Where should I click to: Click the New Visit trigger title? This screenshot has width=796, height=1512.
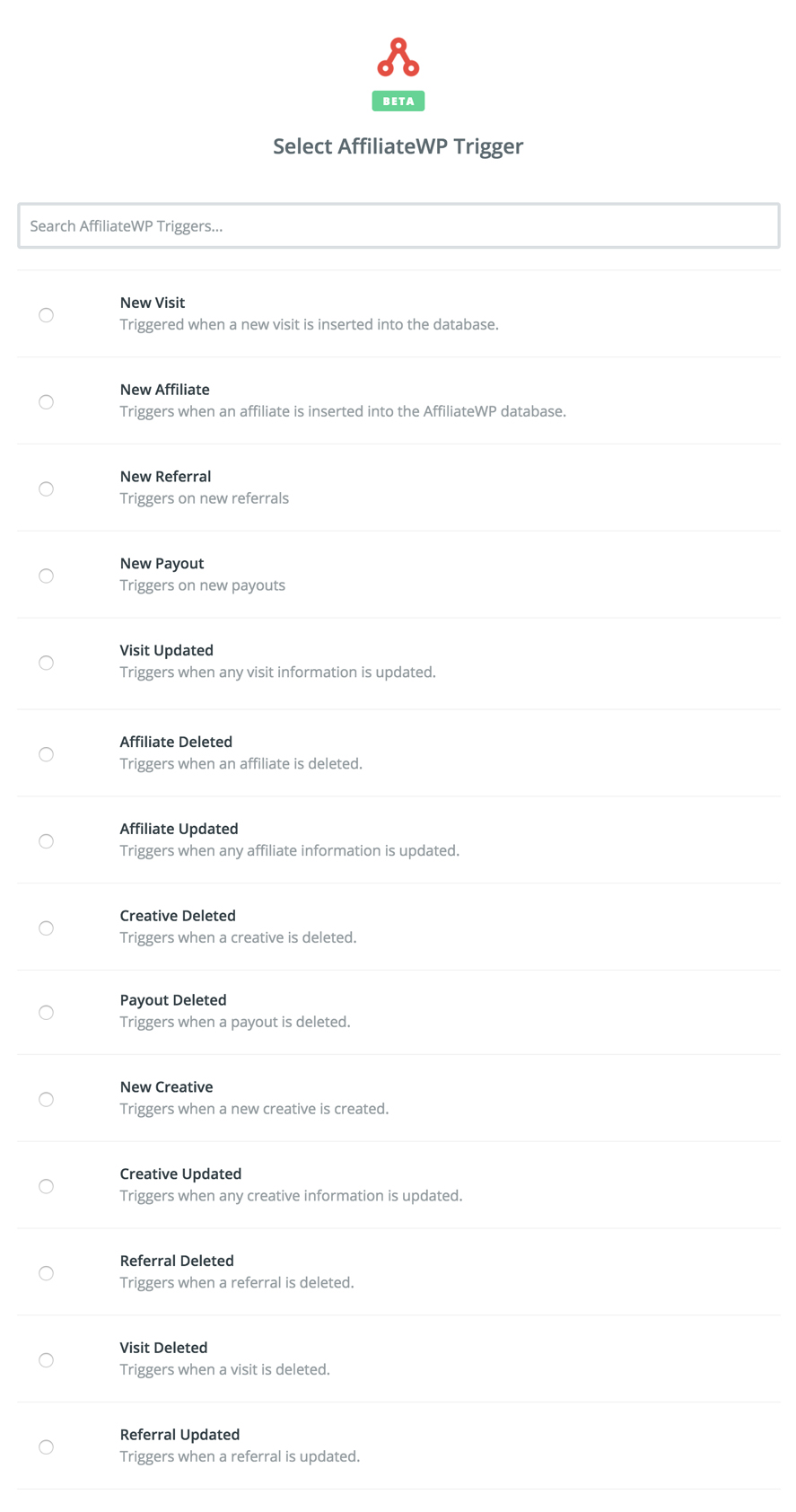[153, 303]
